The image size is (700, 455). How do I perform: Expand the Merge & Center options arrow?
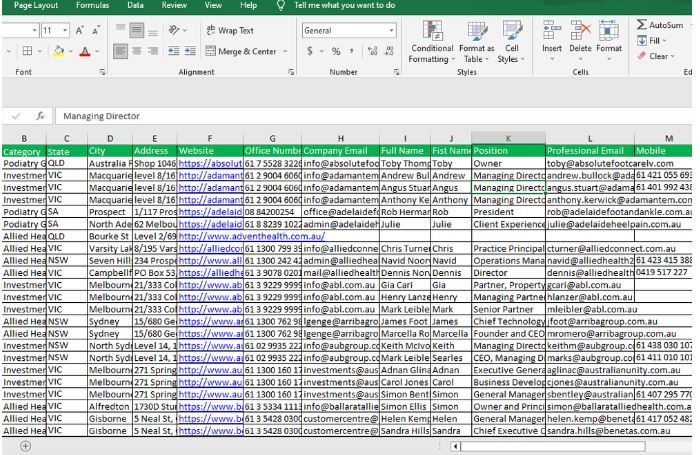coord(285,51)
